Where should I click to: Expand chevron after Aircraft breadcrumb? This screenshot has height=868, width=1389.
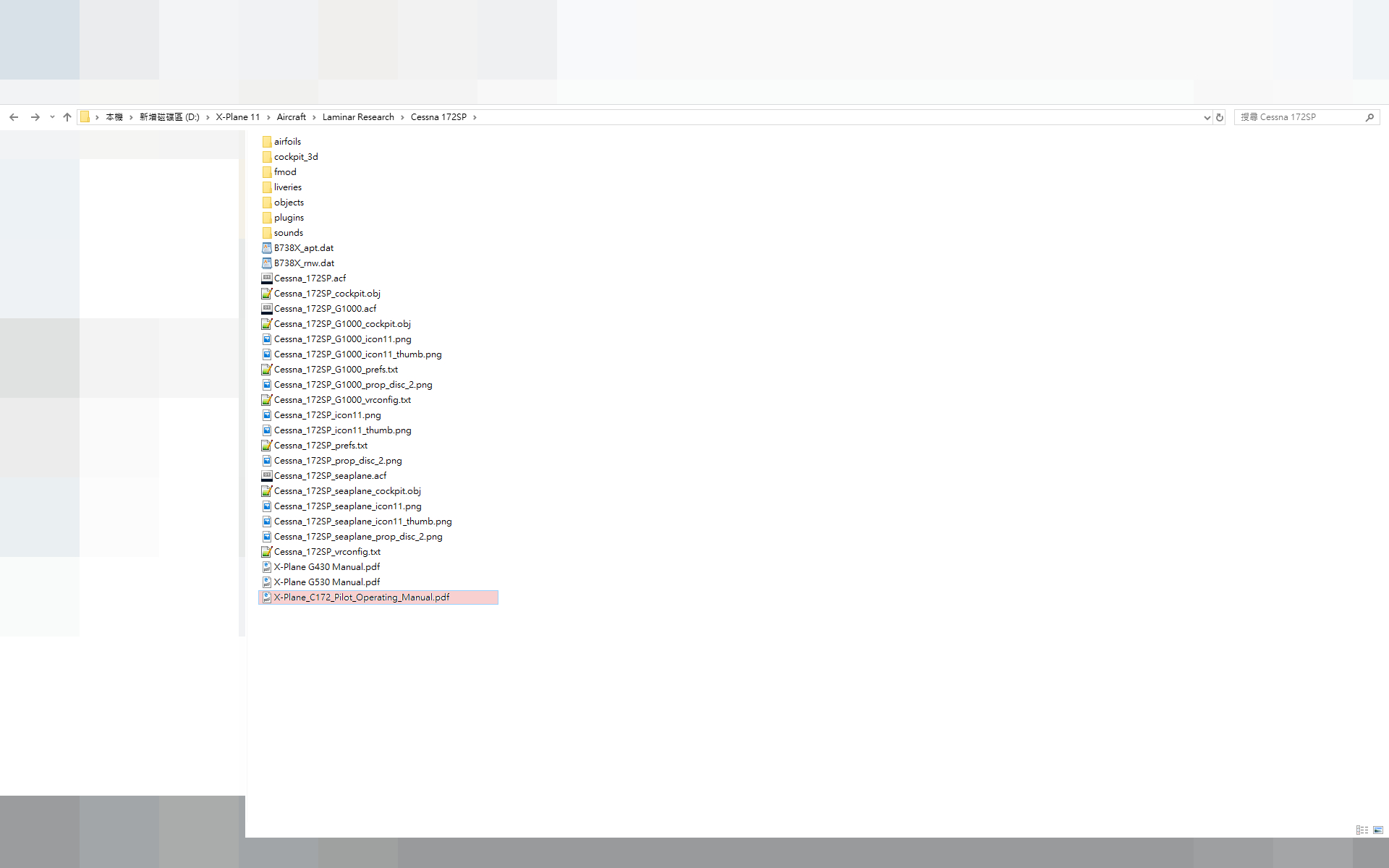tap(314, 117)
